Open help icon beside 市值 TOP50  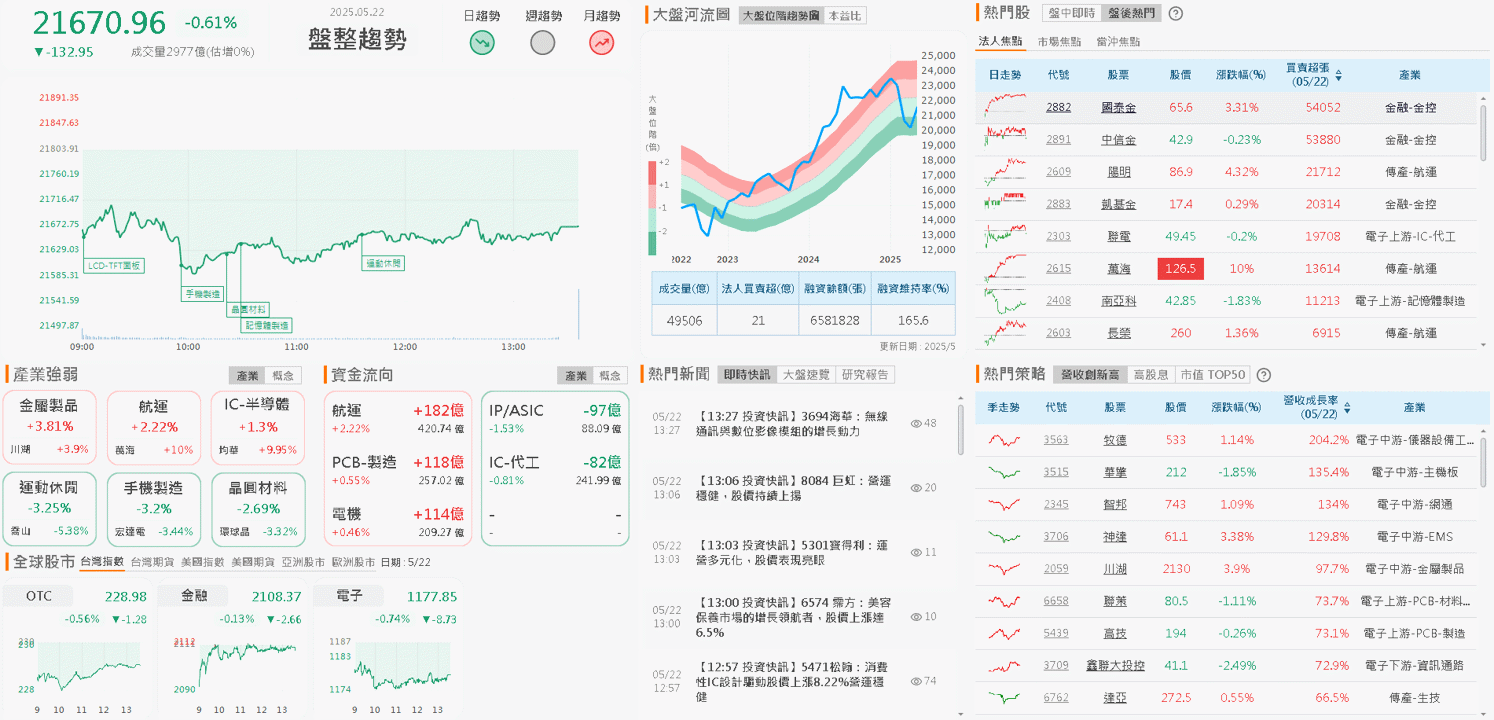coord(1264,375)
